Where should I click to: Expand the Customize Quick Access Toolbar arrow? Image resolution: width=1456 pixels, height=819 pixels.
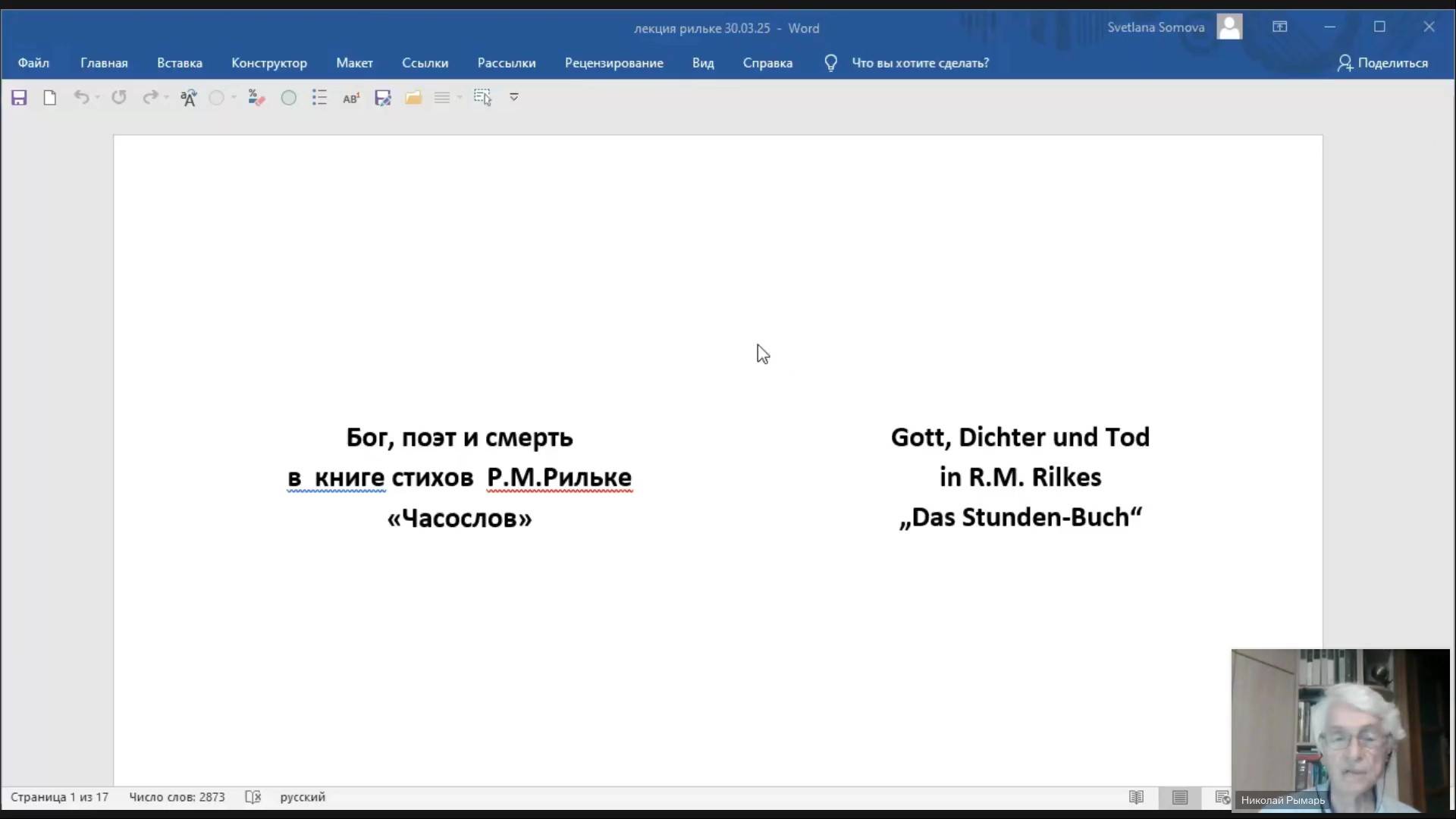click(x=514, y=97)
